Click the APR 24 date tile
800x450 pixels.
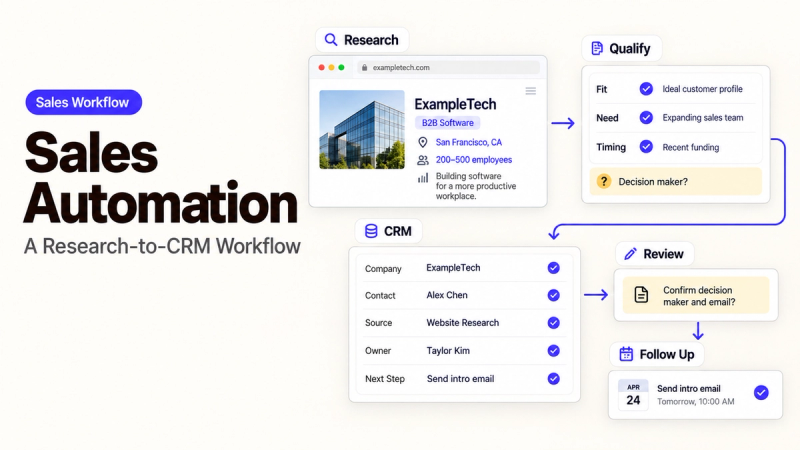click(633, 394)
